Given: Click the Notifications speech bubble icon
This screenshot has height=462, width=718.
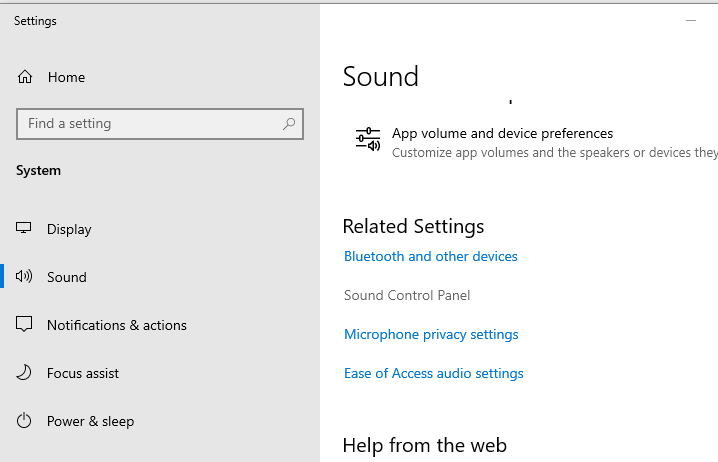Looking at the screenshot, I should pyautogui.click(x=24, y=324).
